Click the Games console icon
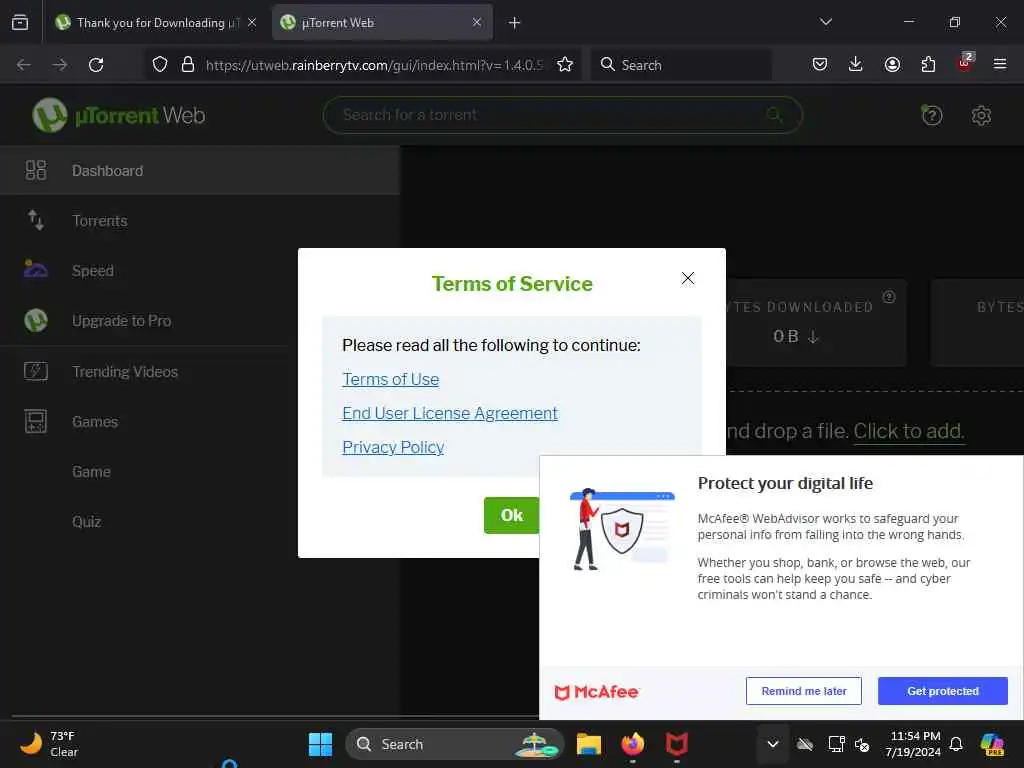1024x768 pixels. [36, 421]
